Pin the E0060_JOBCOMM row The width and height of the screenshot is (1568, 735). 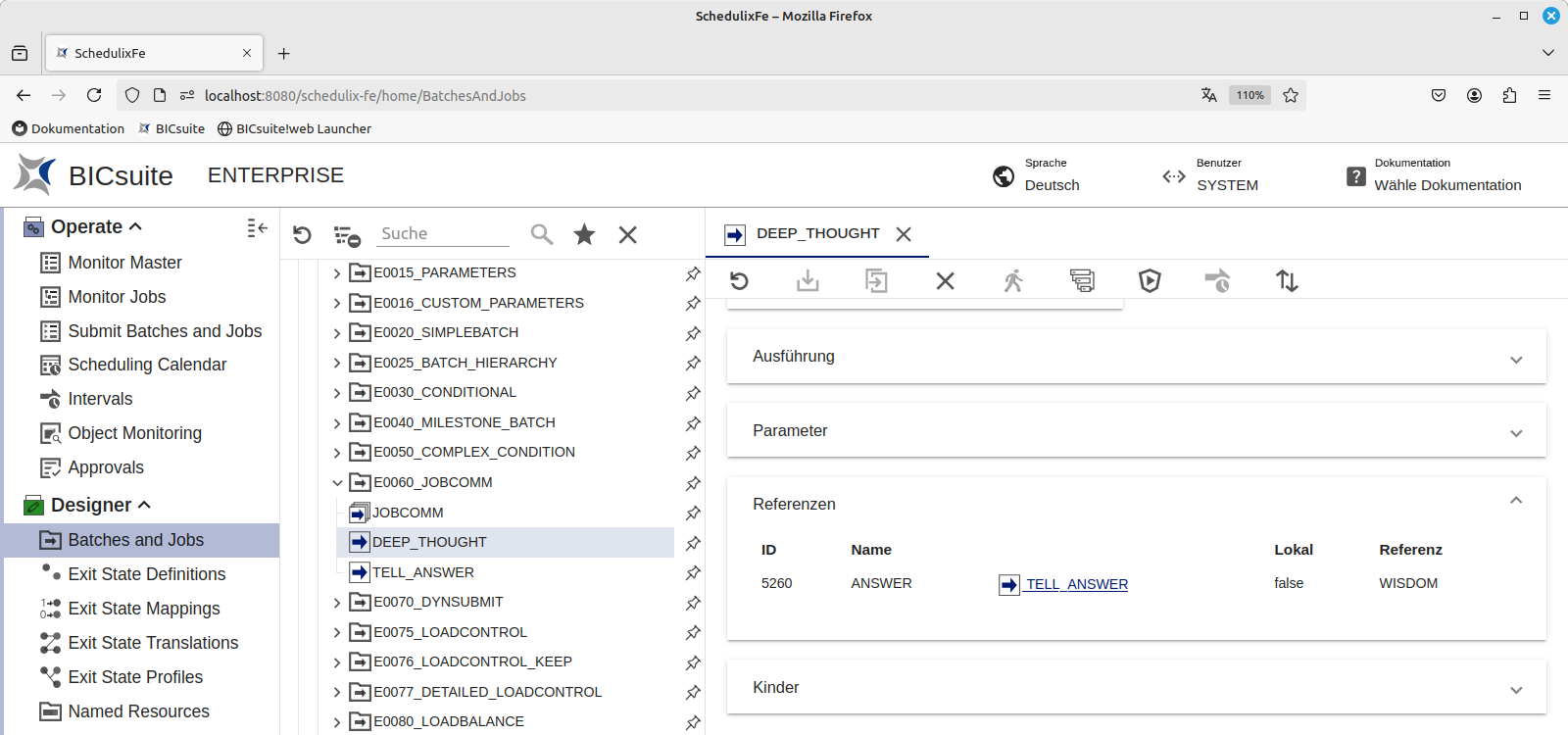[693, 483]
